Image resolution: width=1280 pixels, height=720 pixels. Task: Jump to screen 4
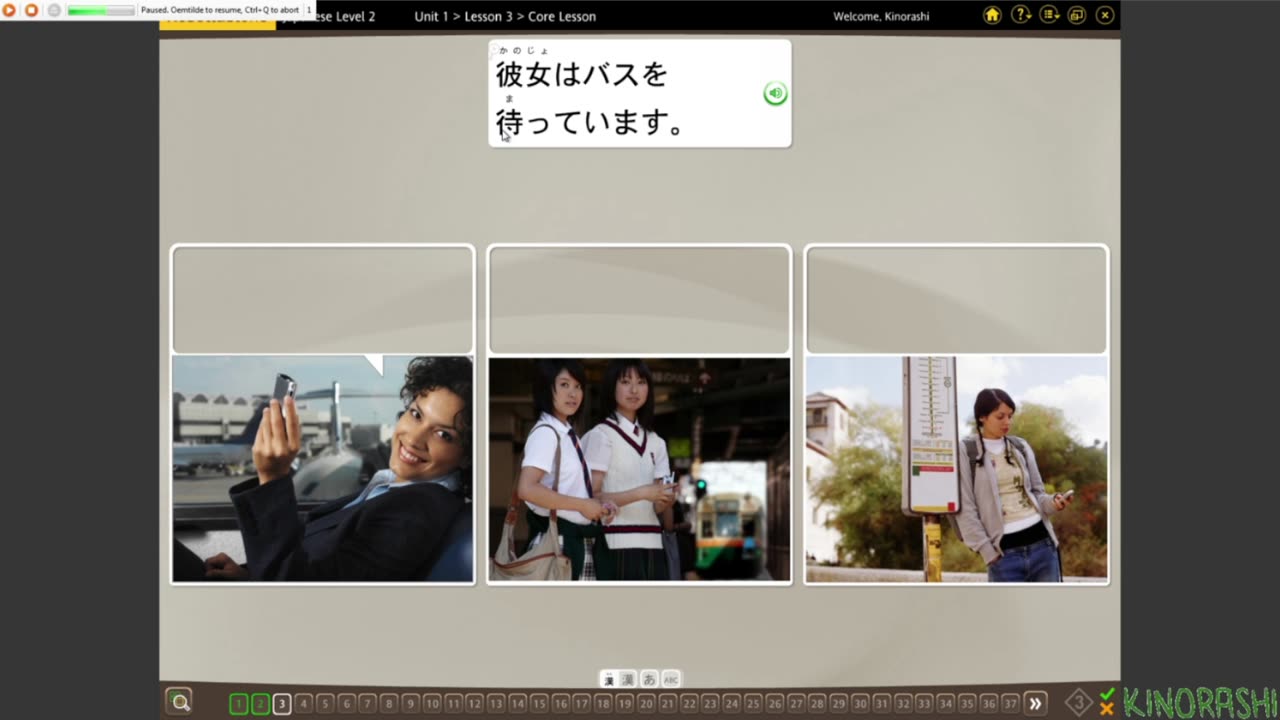pos(304,703)
